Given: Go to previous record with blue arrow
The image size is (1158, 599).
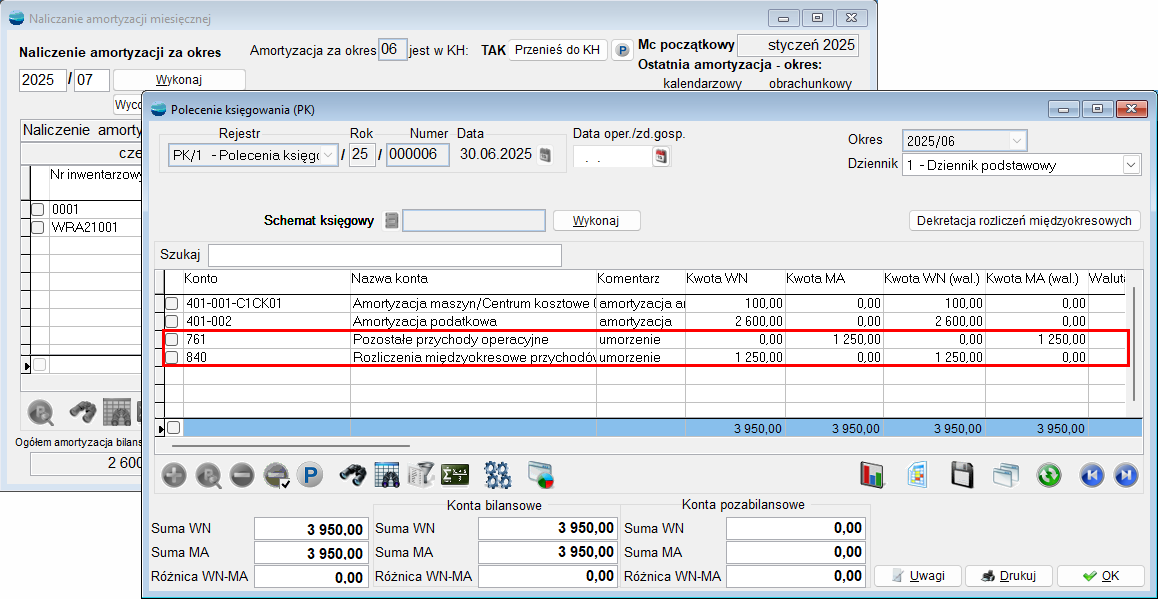Looking at the screenshot, I should pyautogui.click(x=1091, y=474).
